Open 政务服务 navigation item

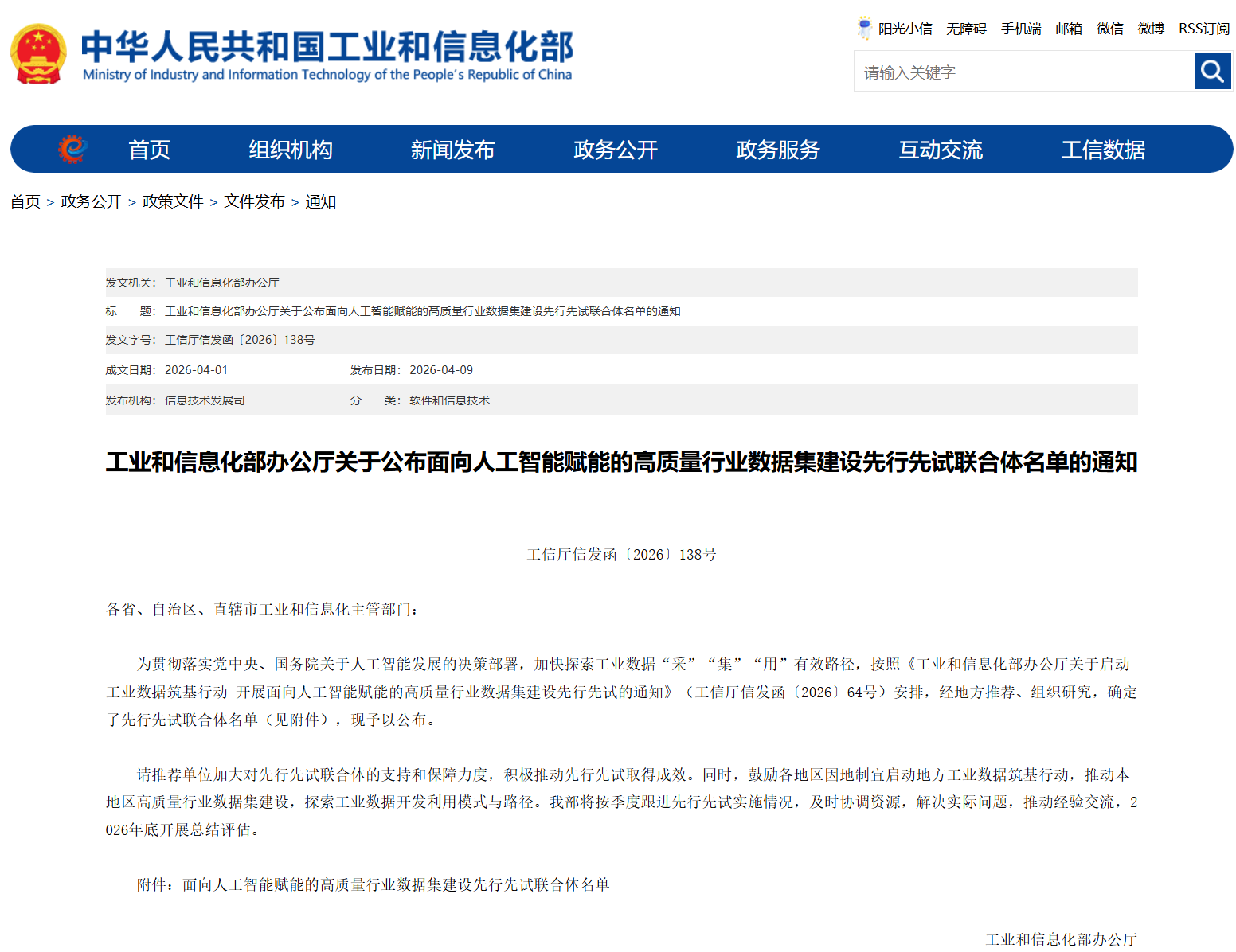pyautogui.click(x=777, y=150)
